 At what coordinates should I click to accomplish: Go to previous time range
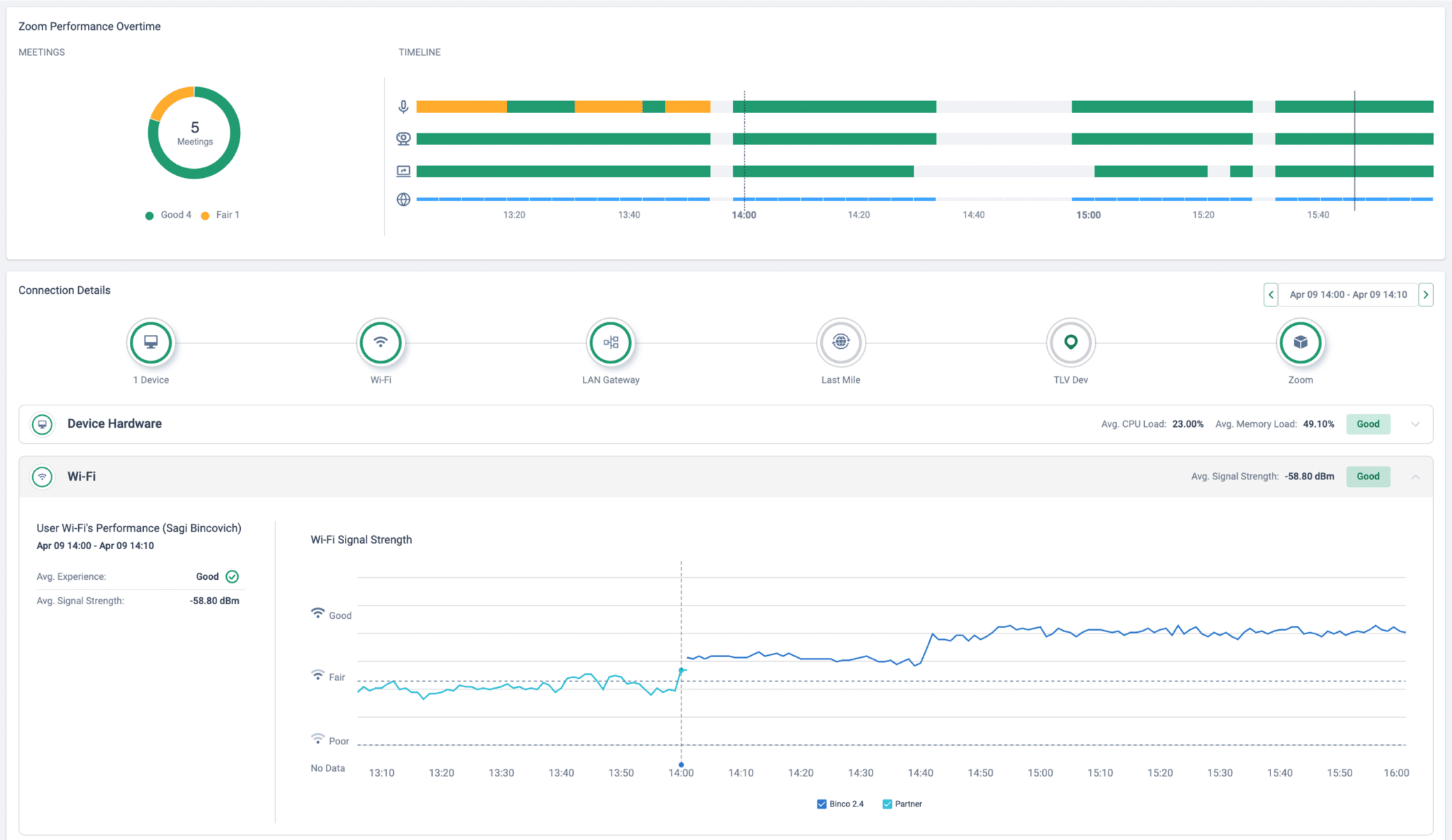click(1271, 294)
